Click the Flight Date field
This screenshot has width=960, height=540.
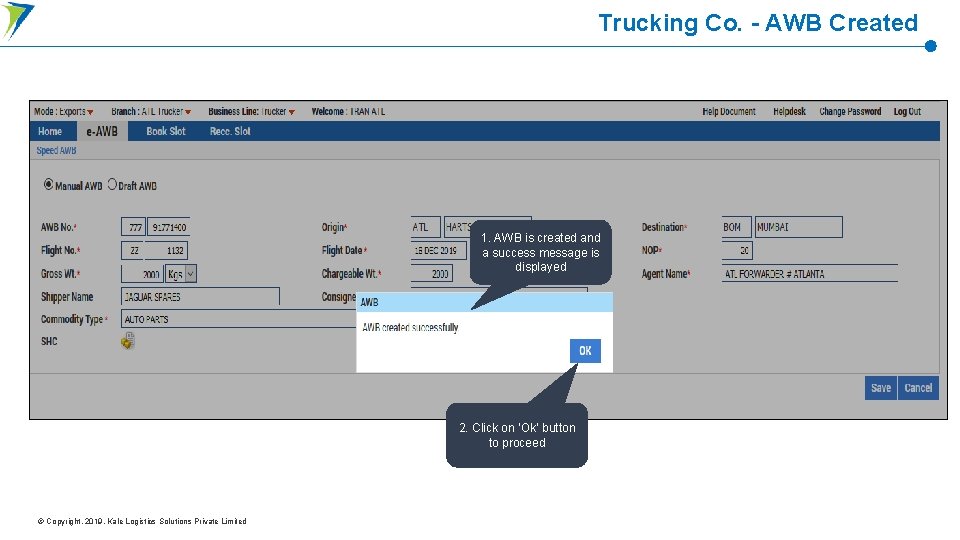pos(438,250)
